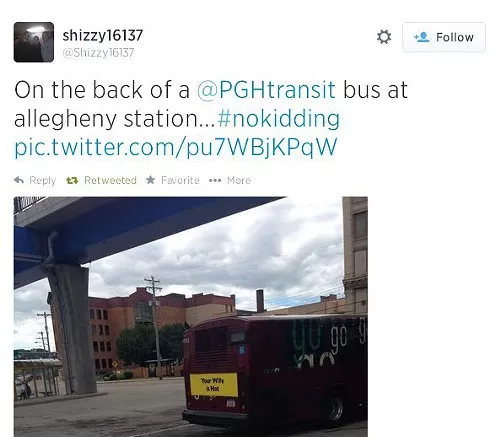The image size is (500, 437).
Task: Click the shizzy16137 display name
Action: [x=103, y=35]
